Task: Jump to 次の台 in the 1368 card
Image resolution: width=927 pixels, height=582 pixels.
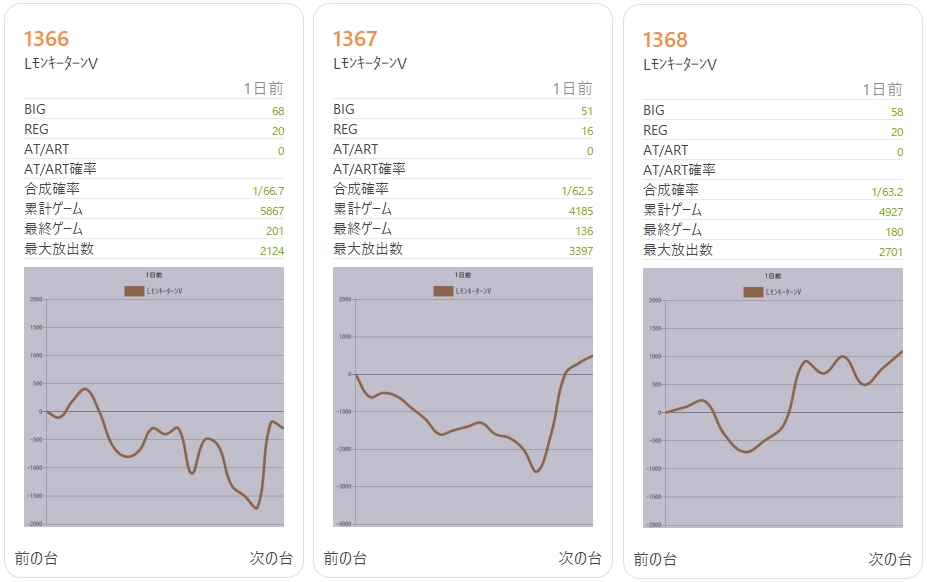Action: coord(890,559)
